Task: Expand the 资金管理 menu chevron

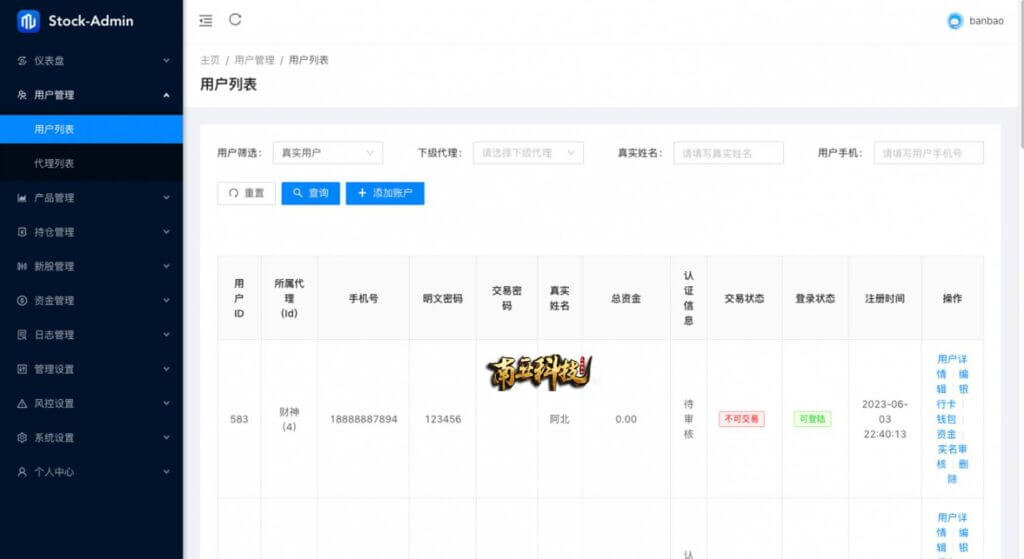Action: (x=167, y=300)
